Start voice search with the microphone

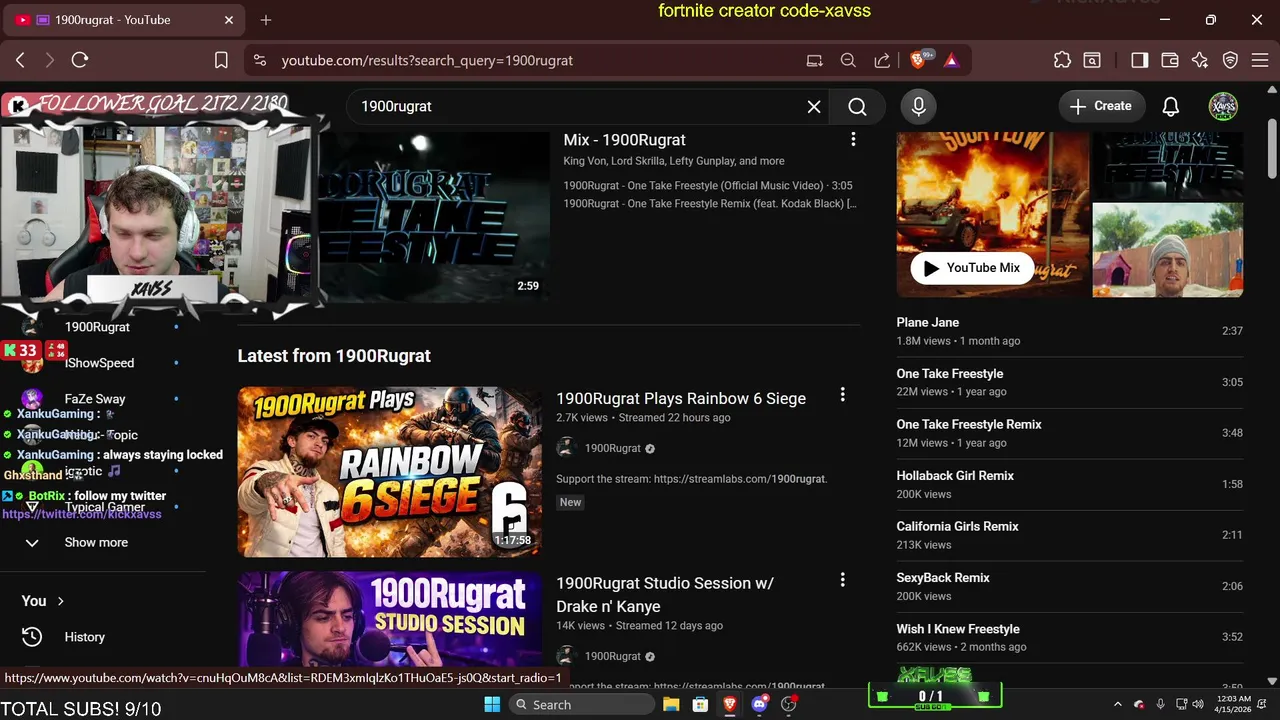coord(918,106)
